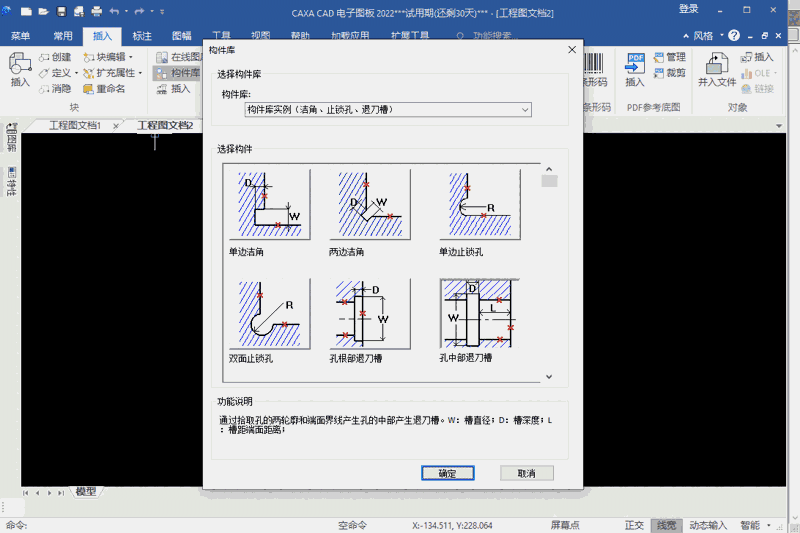800x533 pixels.
Task: Click the 并入文件 merge file icon
Action: click(x=716, y=68)
